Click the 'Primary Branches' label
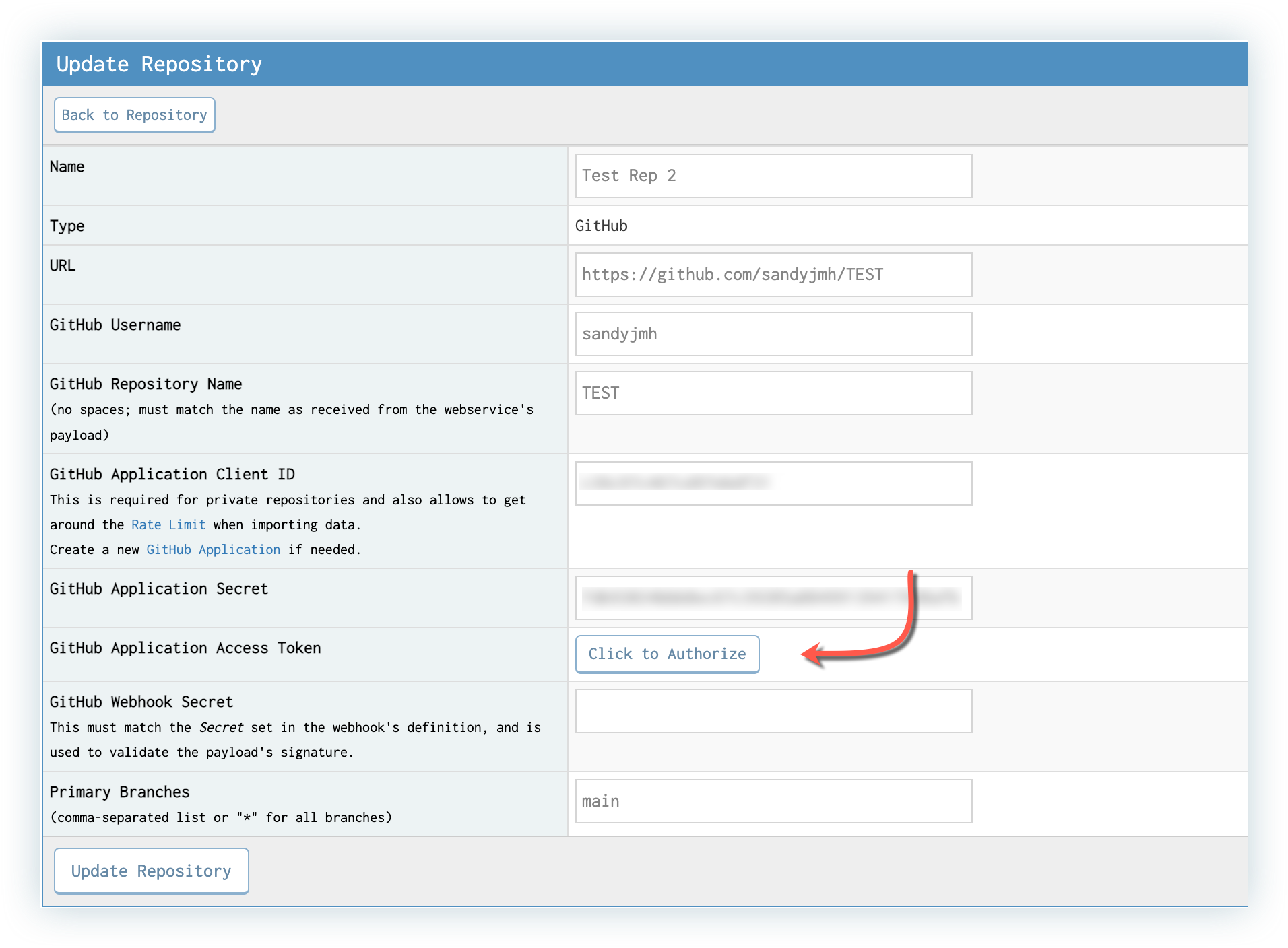The image size is (1288, 948). [120, 792]
